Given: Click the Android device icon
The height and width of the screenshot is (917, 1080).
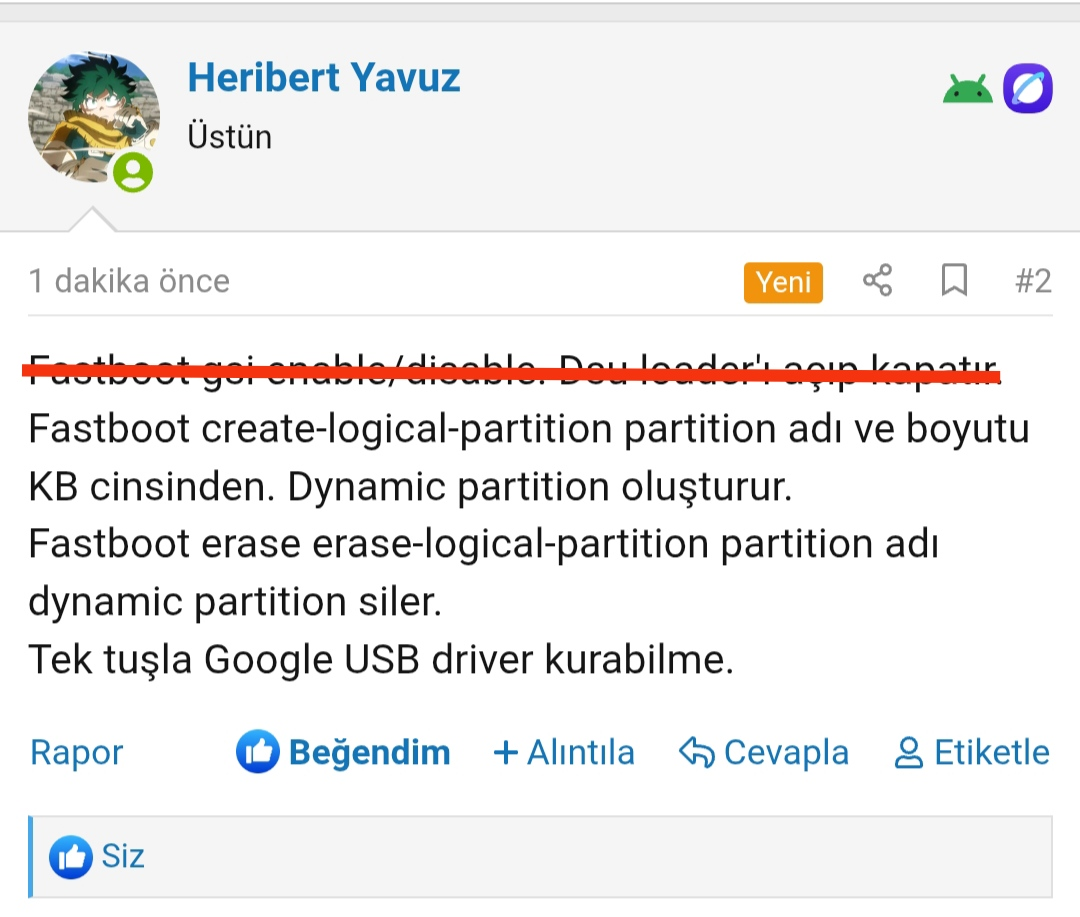Looking at the screenshot, I should pos(968,88).
